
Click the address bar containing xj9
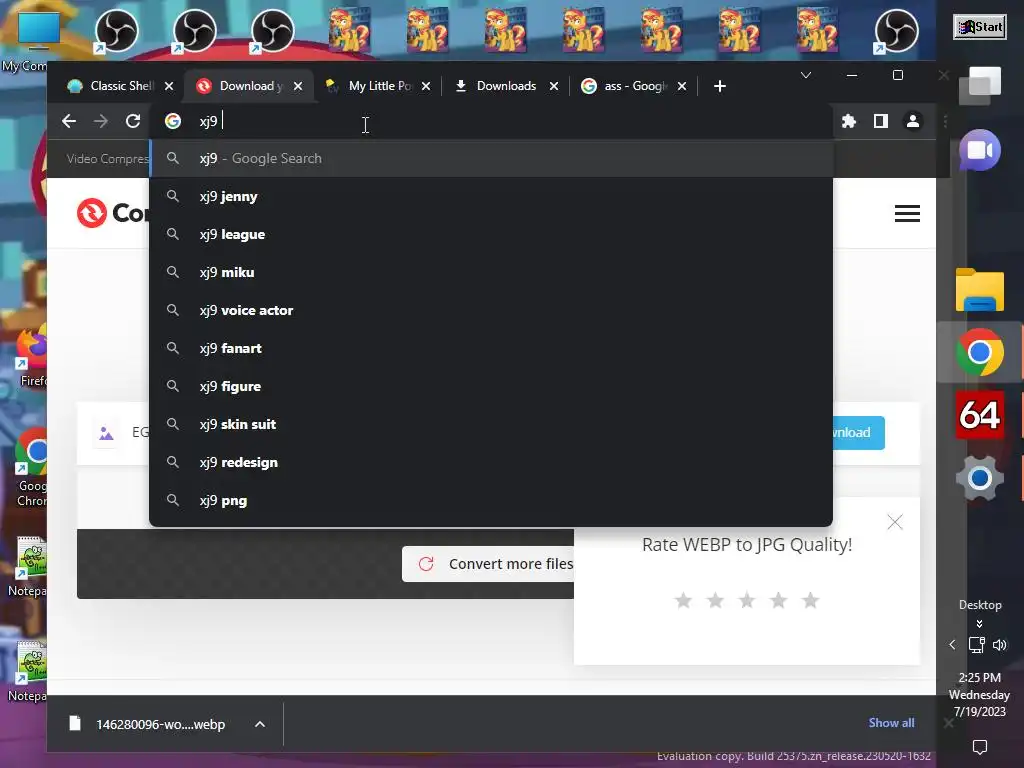click(491, 121)
